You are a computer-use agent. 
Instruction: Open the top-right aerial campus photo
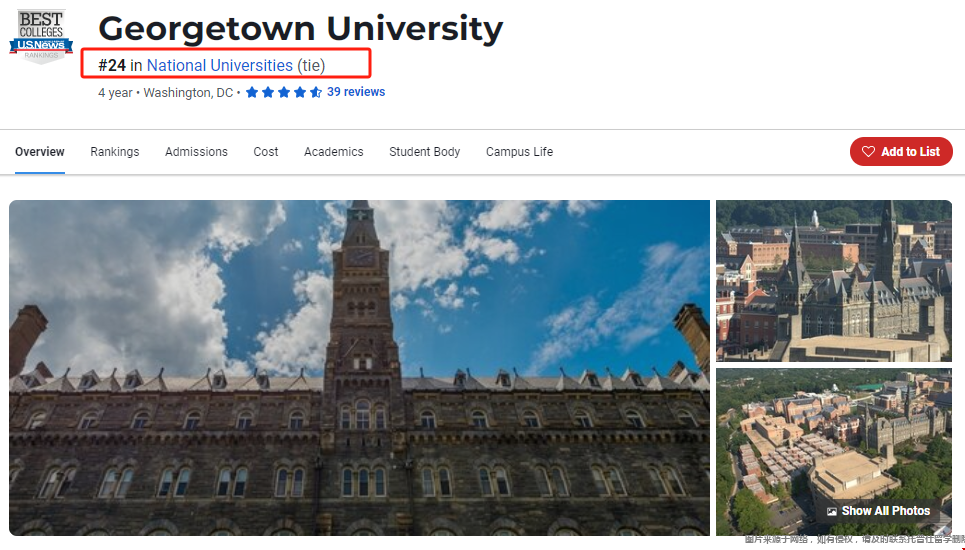(x=833, y=280)
